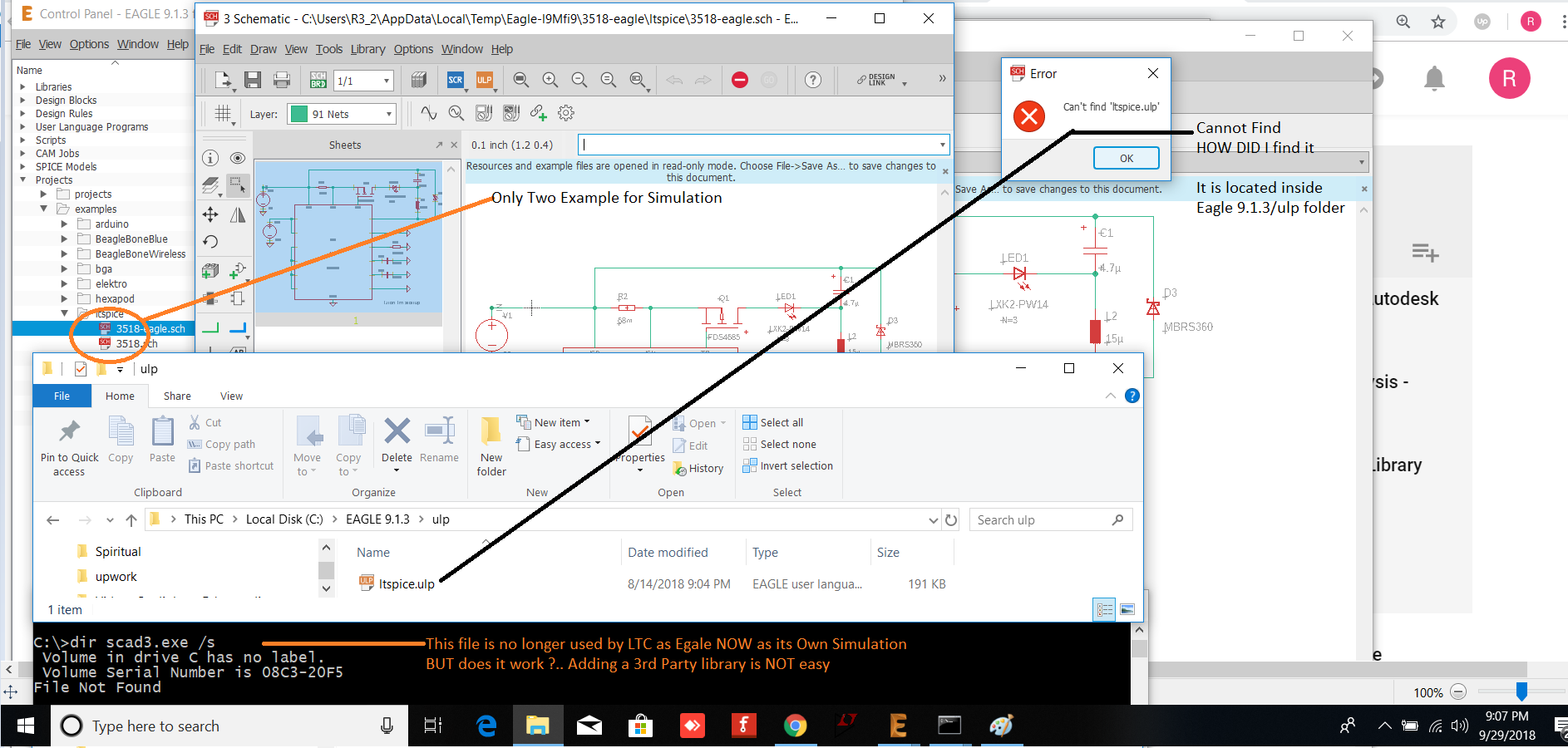The width and height of the screenshot is (1568, 748).
Task: Click the red Stop command icon
Action: (740, 80)
